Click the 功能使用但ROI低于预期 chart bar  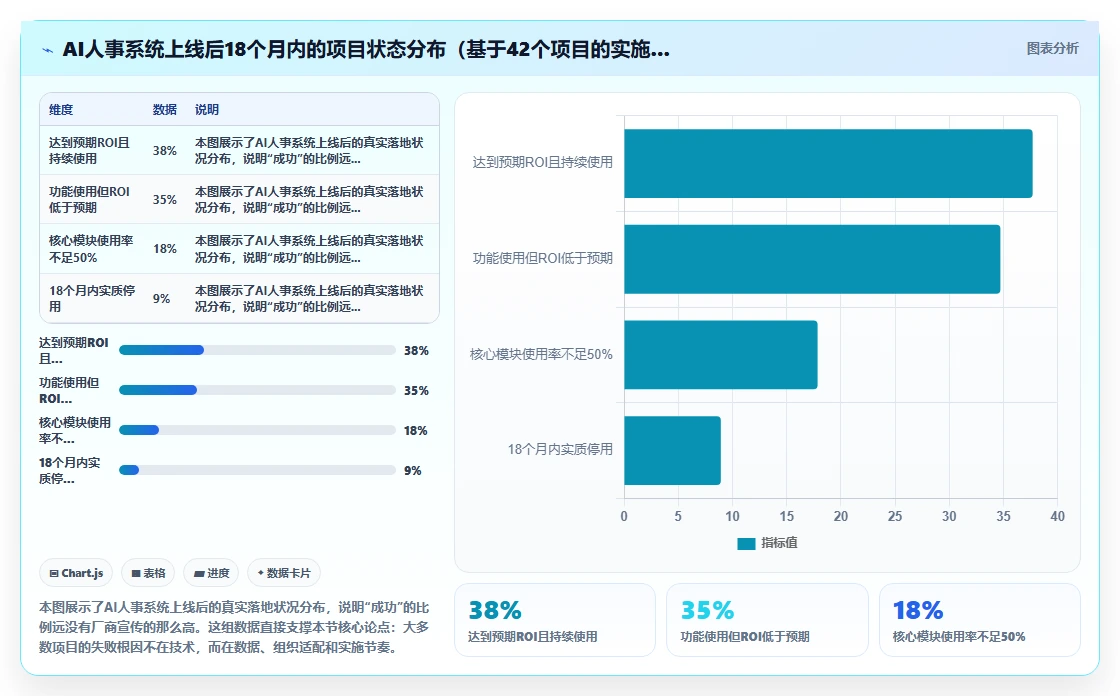pos(812,259)
